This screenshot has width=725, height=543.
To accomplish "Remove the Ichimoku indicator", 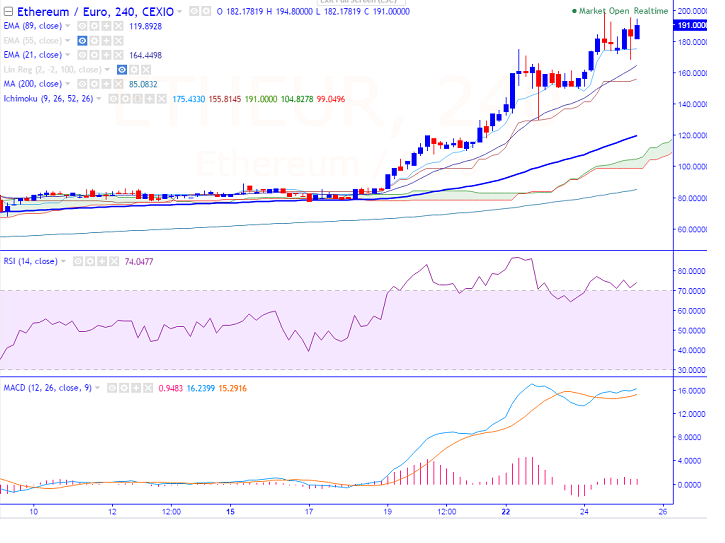I will (x=161, y=99).
